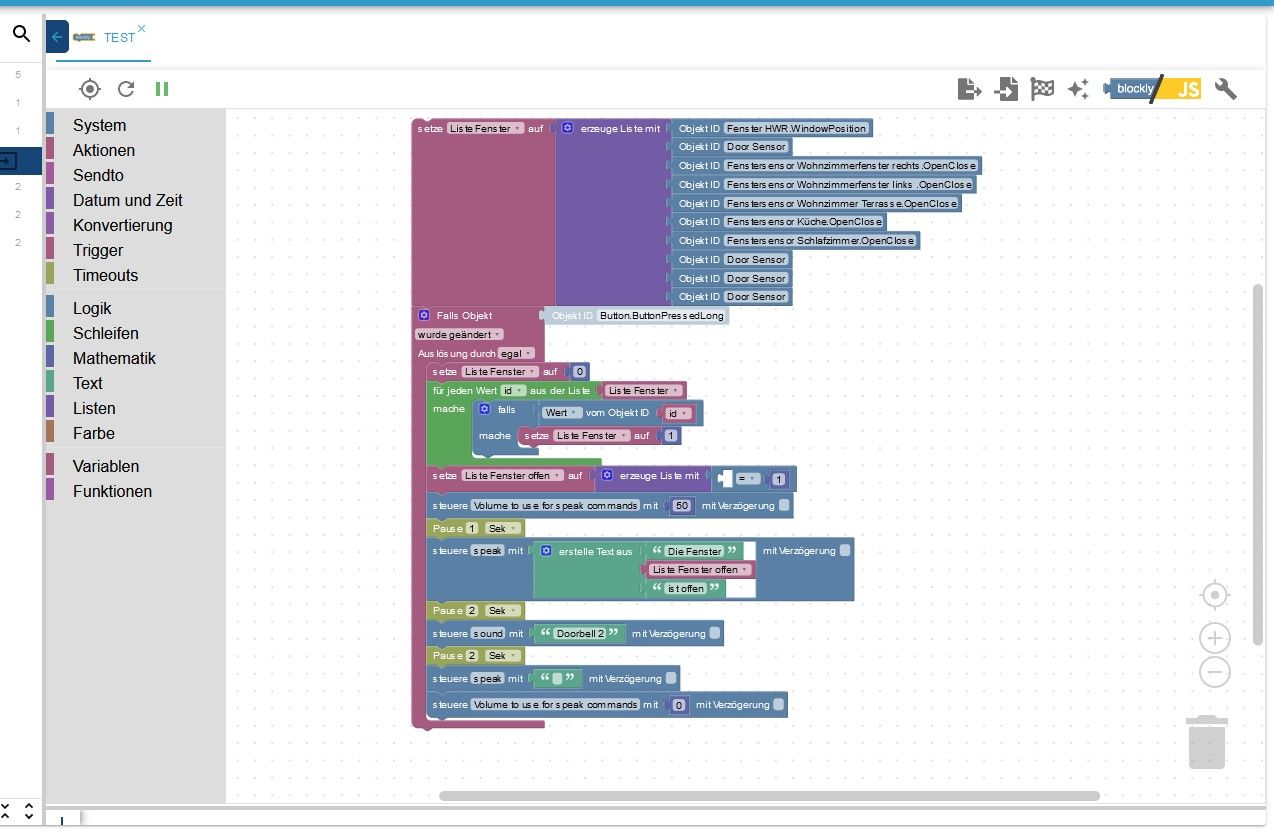1274x833 pixels.
Task: Open the Mathematik block category
Action: click(x=114, y=358)
